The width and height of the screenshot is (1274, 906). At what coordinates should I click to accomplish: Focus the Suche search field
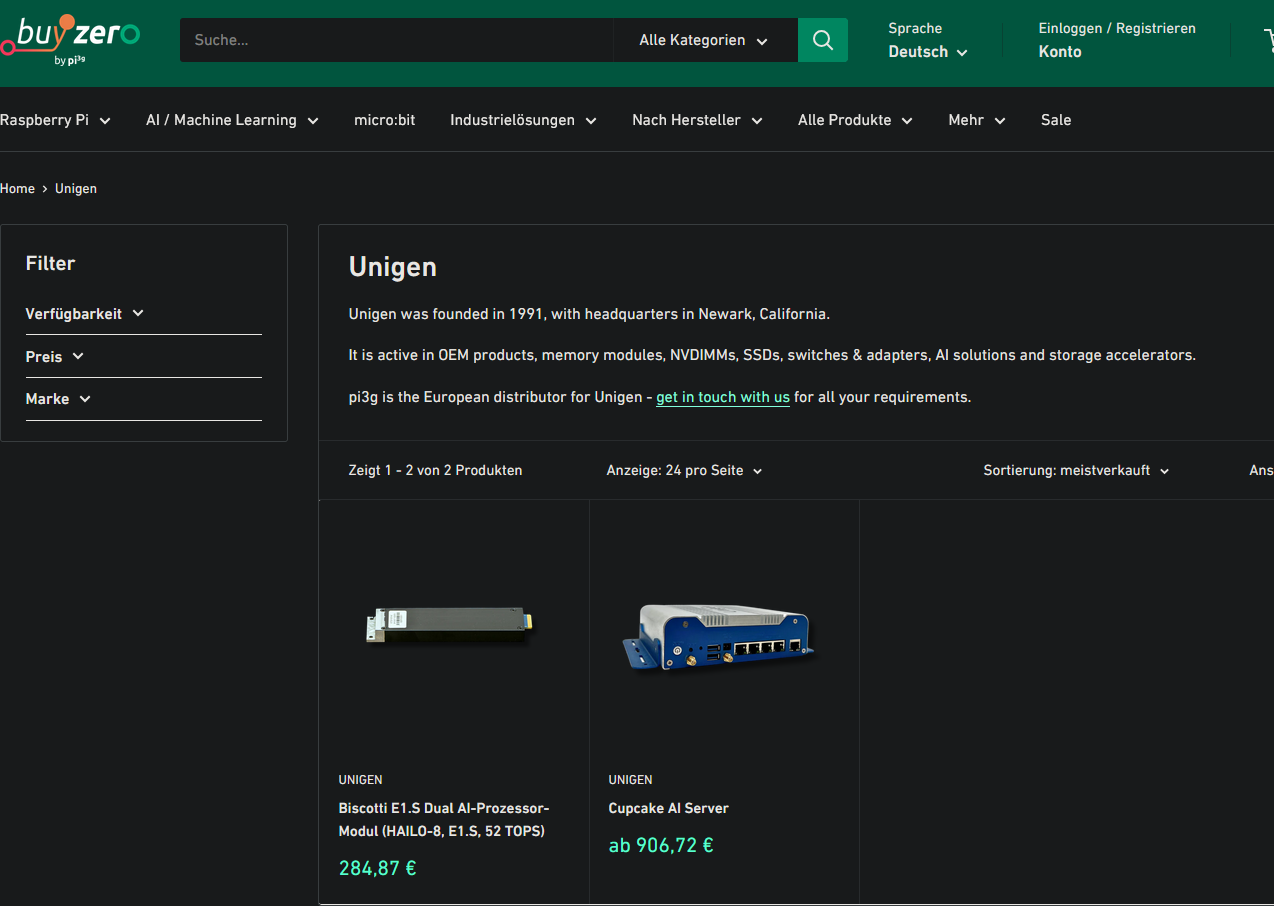click(x=396, y=40)
